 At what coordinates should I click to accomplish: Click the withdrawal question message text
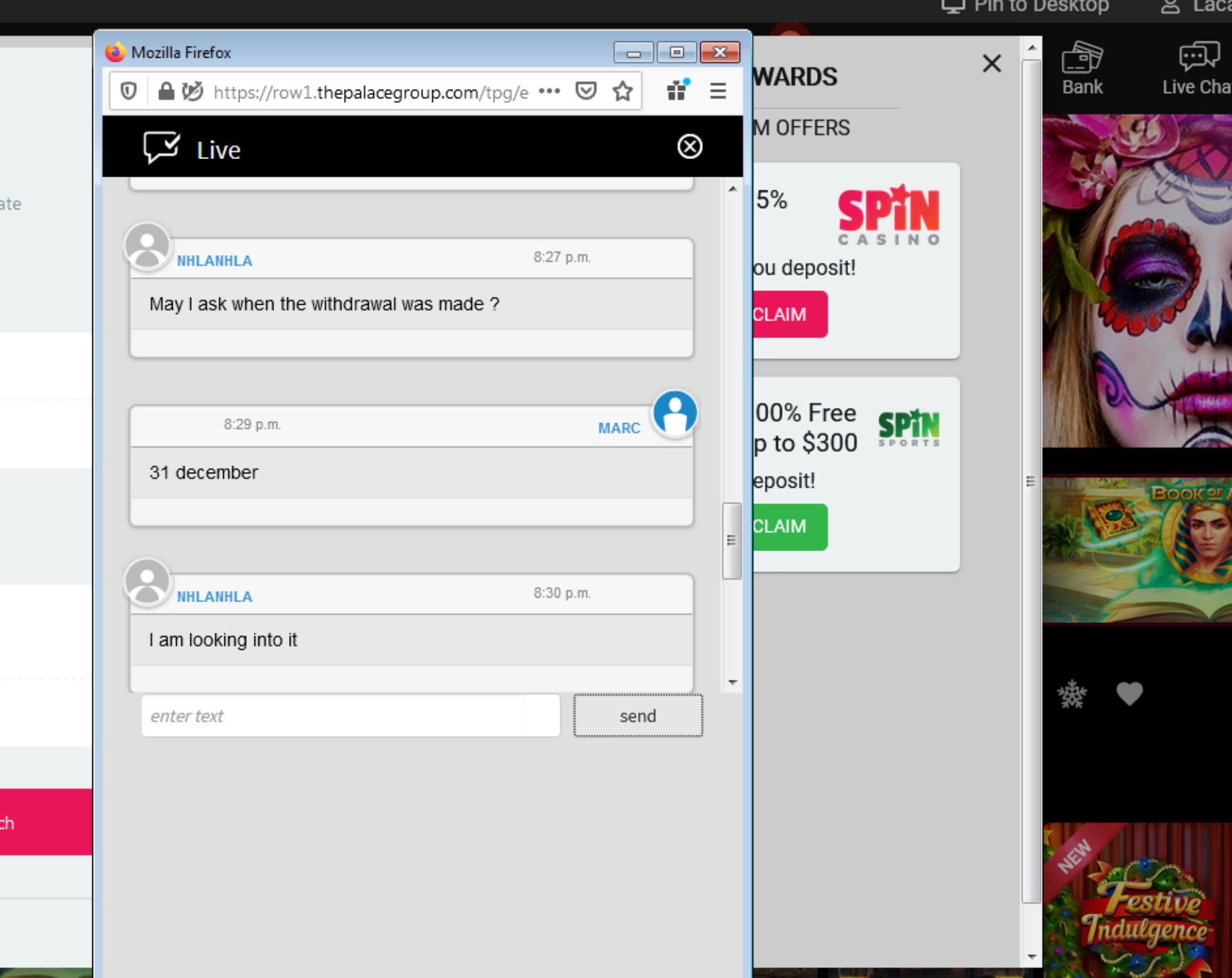(324, 304)
